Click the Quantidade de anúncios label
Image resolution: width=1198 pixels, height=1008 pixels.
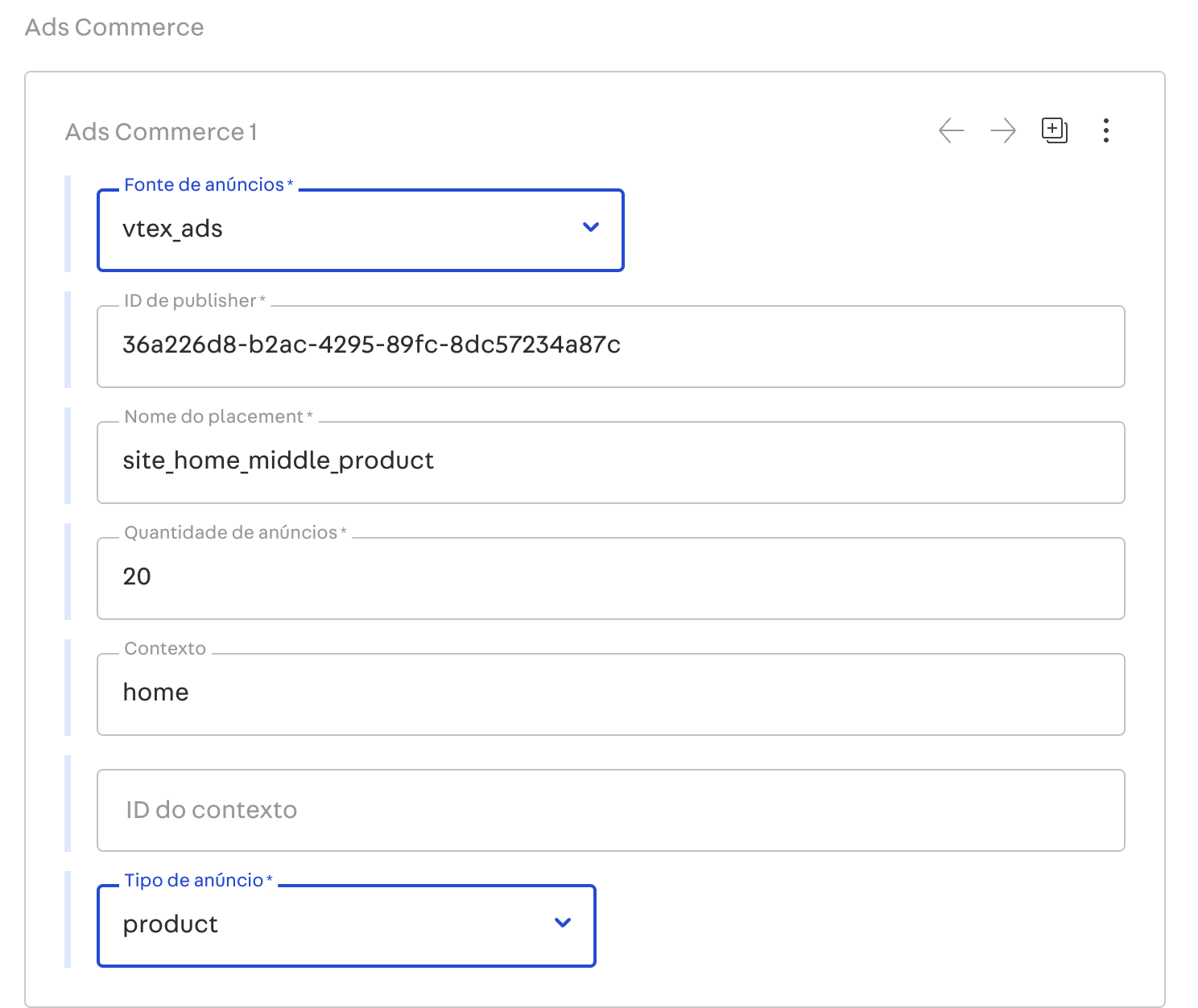[x=231, y=533]
